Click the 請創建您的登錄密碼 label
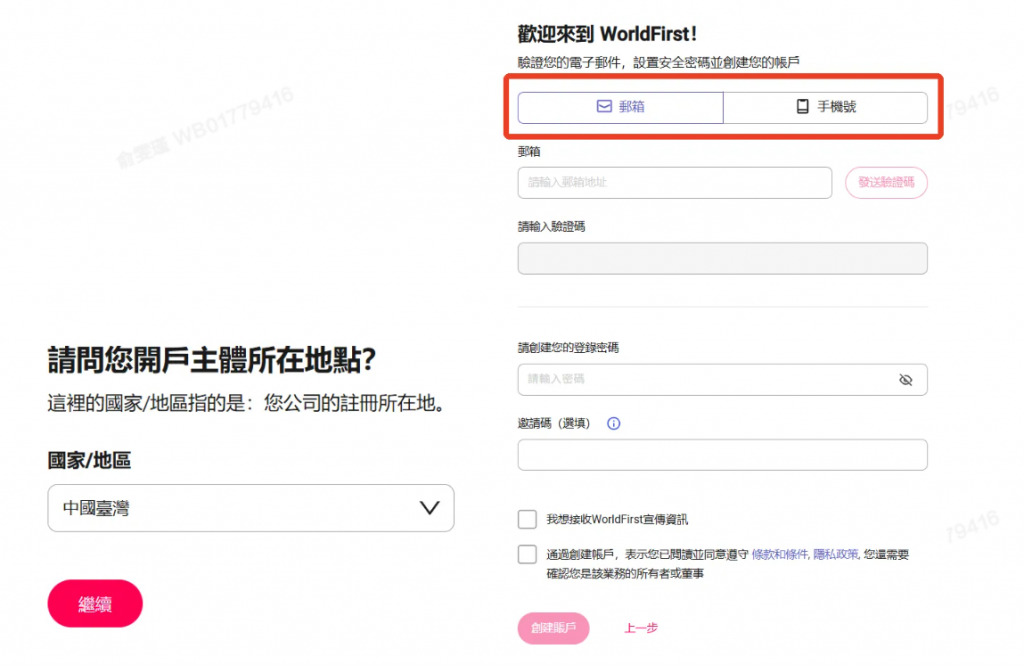This screenshot has width=1024, height=665. (x=568, y=348)
